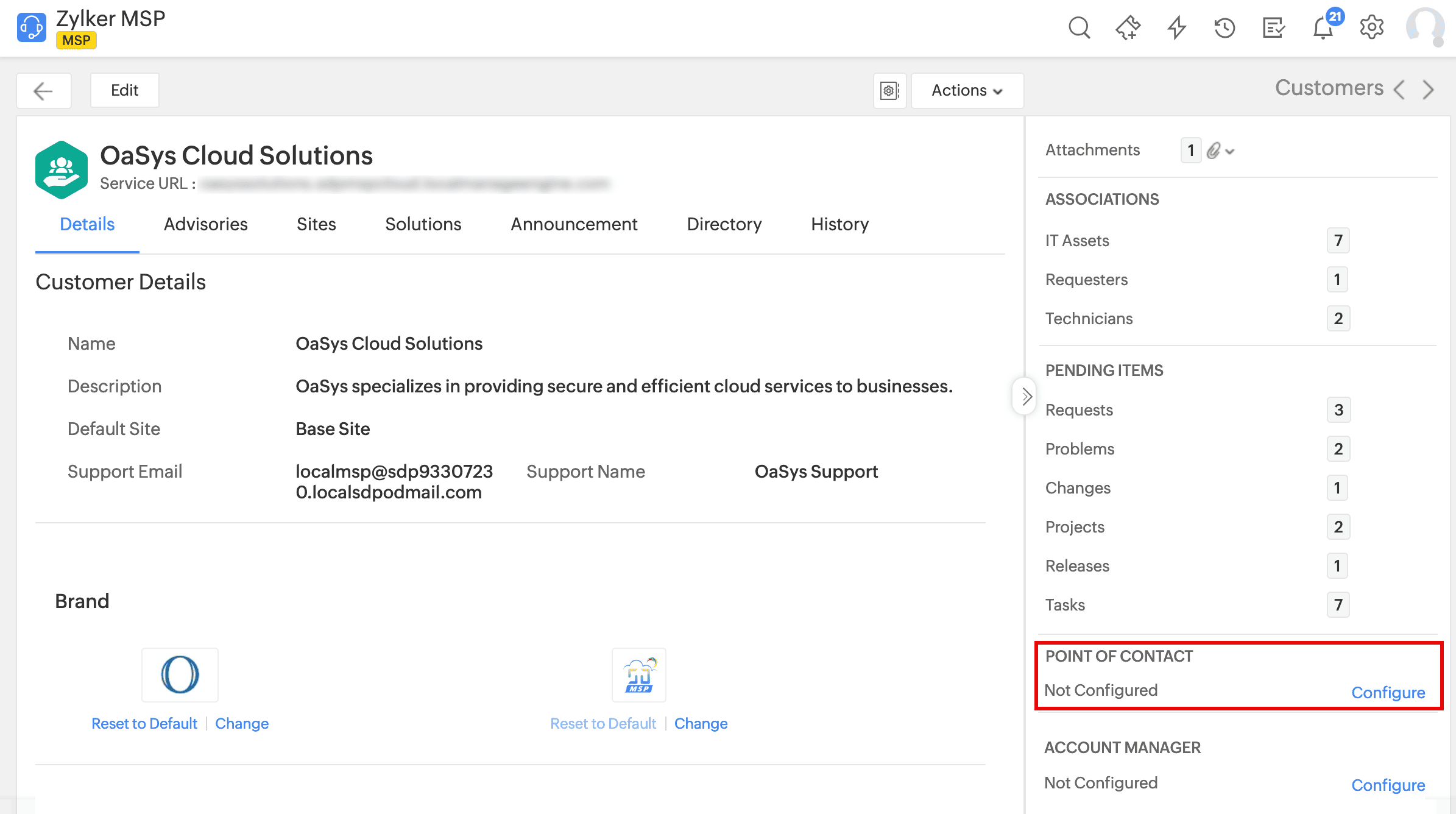1456x814 pixels.
Task: Open quick actions lightning bolt icon
Action: click(1176, 28)
